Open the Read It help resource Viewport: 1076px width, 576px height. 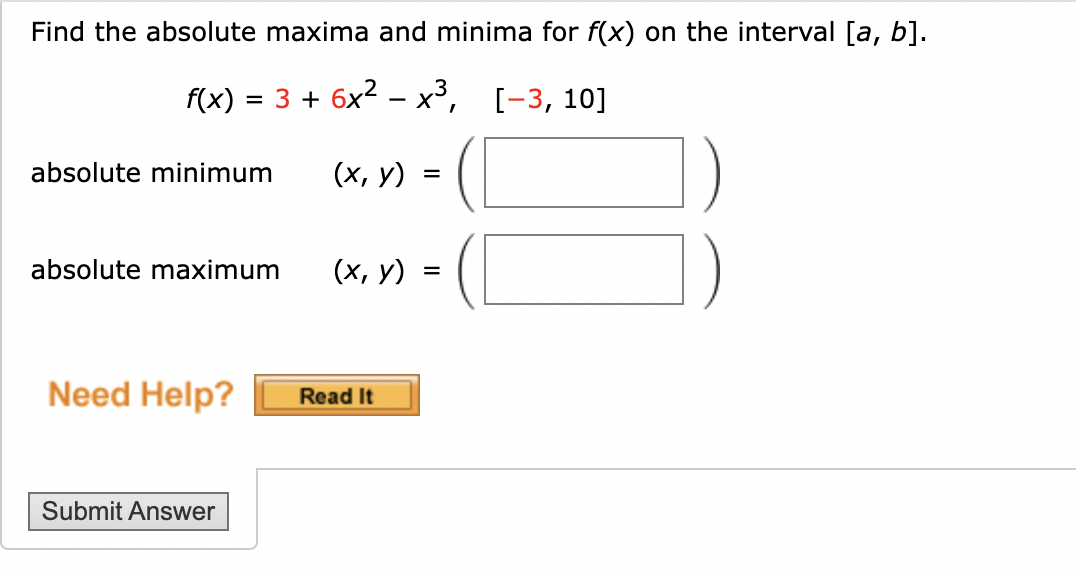336,395
